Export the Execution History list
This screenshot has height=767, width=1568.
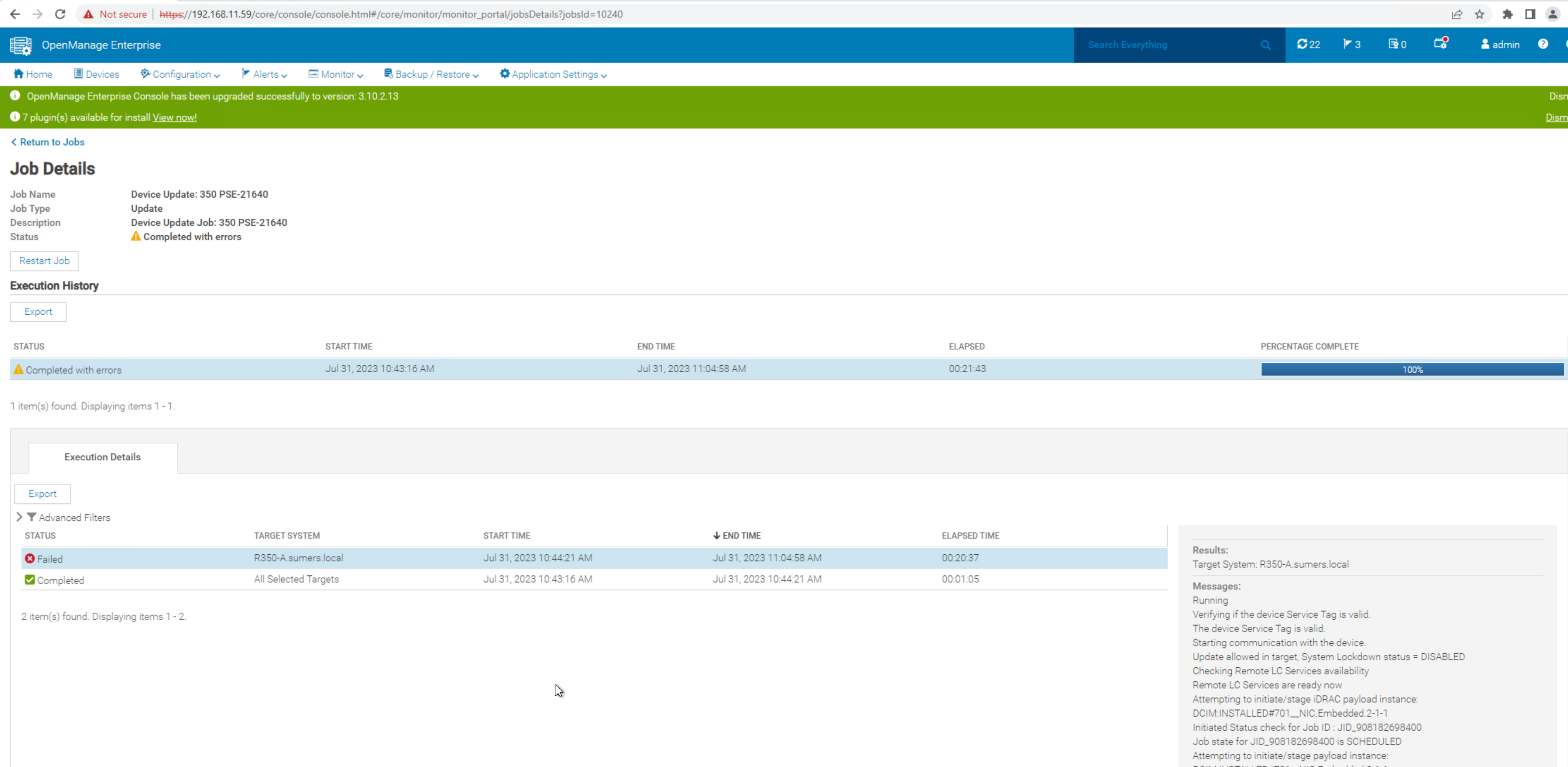click(39, 312)
